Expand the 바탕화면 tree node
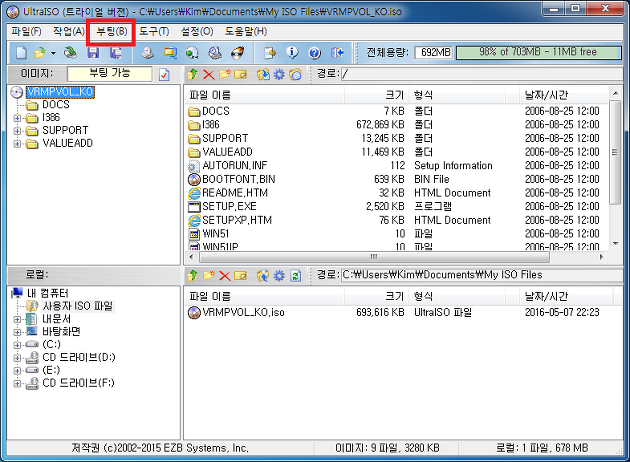630x462 pixels. [17, 332]
